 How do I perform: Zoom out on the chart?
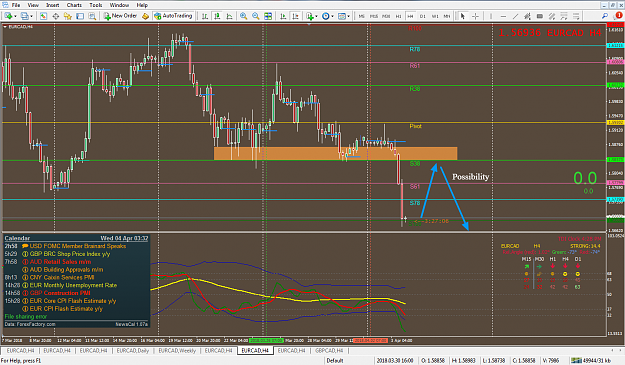pyautogui.click(x=256, y=16)
